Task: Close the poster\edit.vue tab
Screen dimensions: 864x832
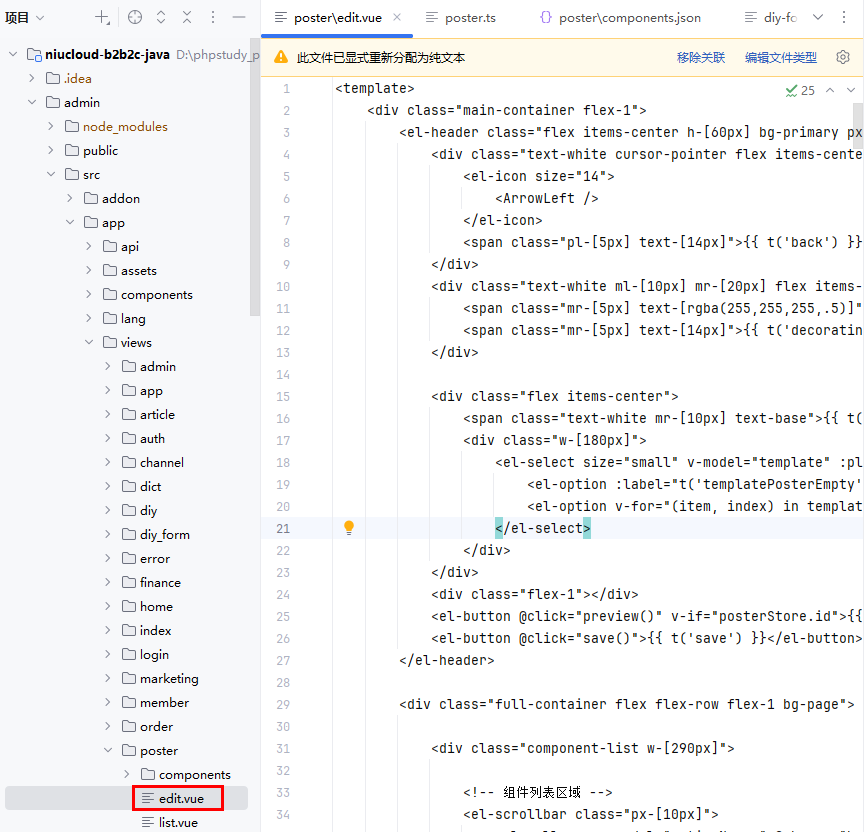Action: 397,18
